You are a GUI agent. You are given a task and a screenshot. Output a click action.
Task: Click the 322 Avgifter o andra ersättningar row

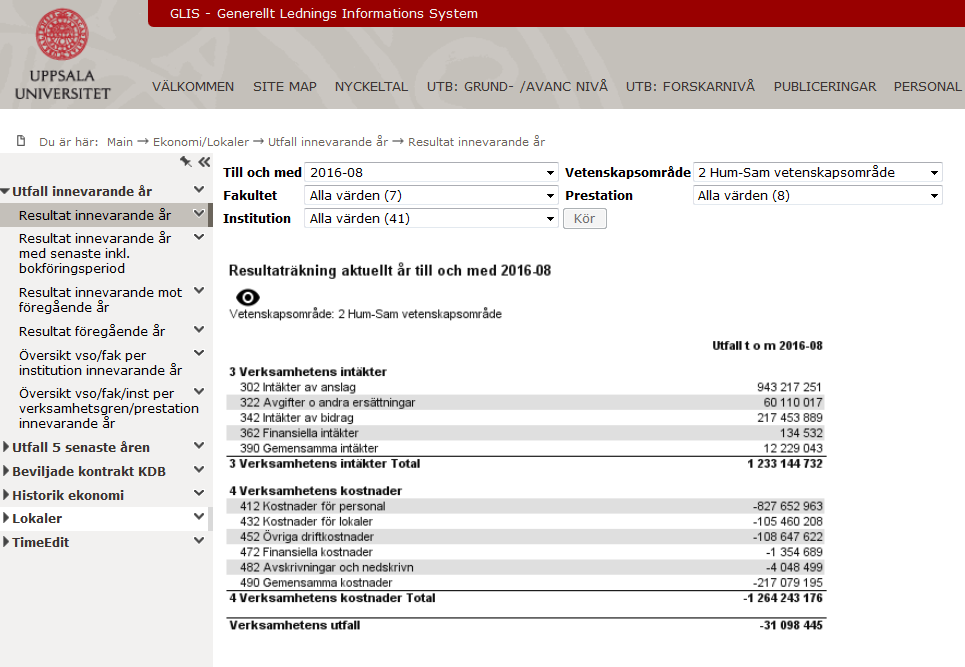tap(526, 402)
